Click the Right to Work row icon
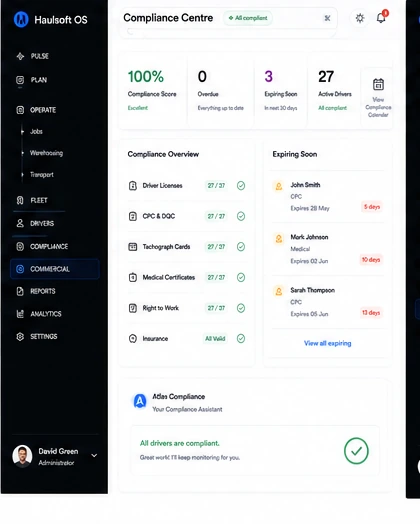 [133, 308]
